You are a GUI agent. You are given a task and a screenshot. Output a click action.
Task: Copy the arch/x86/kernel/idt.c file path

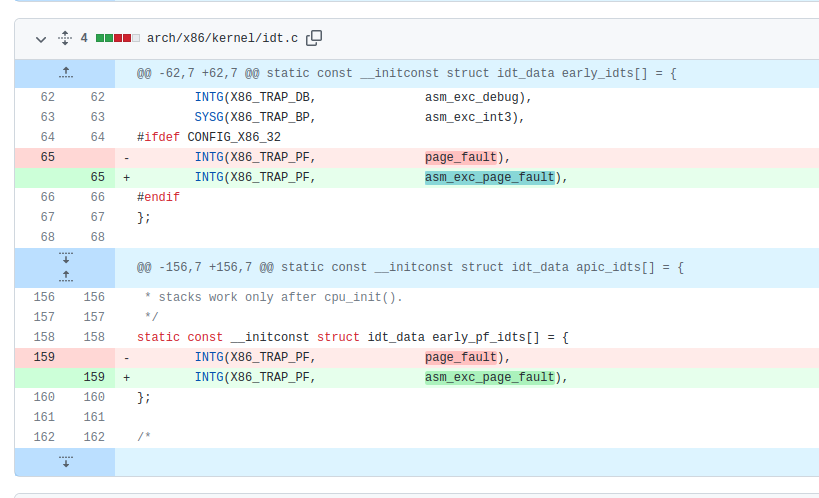pyautogui.click(x=314, y=38)
